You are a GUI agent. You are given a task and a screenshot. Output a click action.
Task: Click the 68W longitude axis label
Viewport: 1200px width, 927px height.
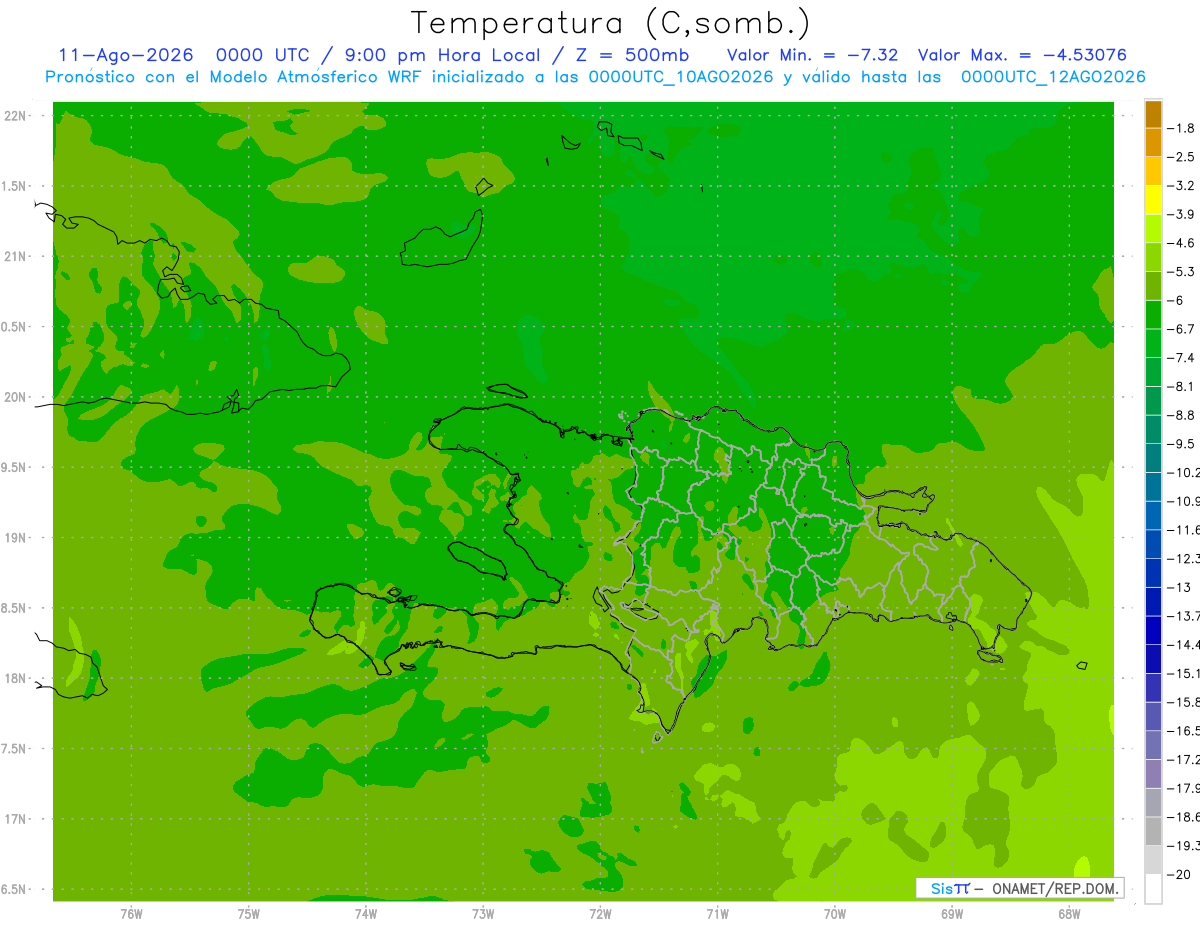[x=1069, y=914]
